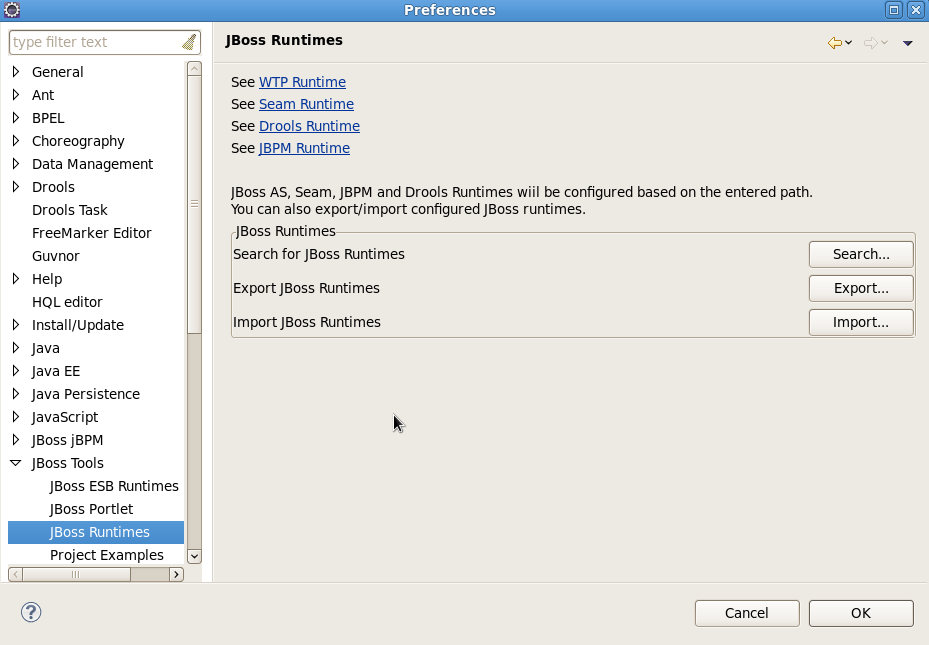Expand the Java tree node
929x645 pixels.
pos(16,348)
